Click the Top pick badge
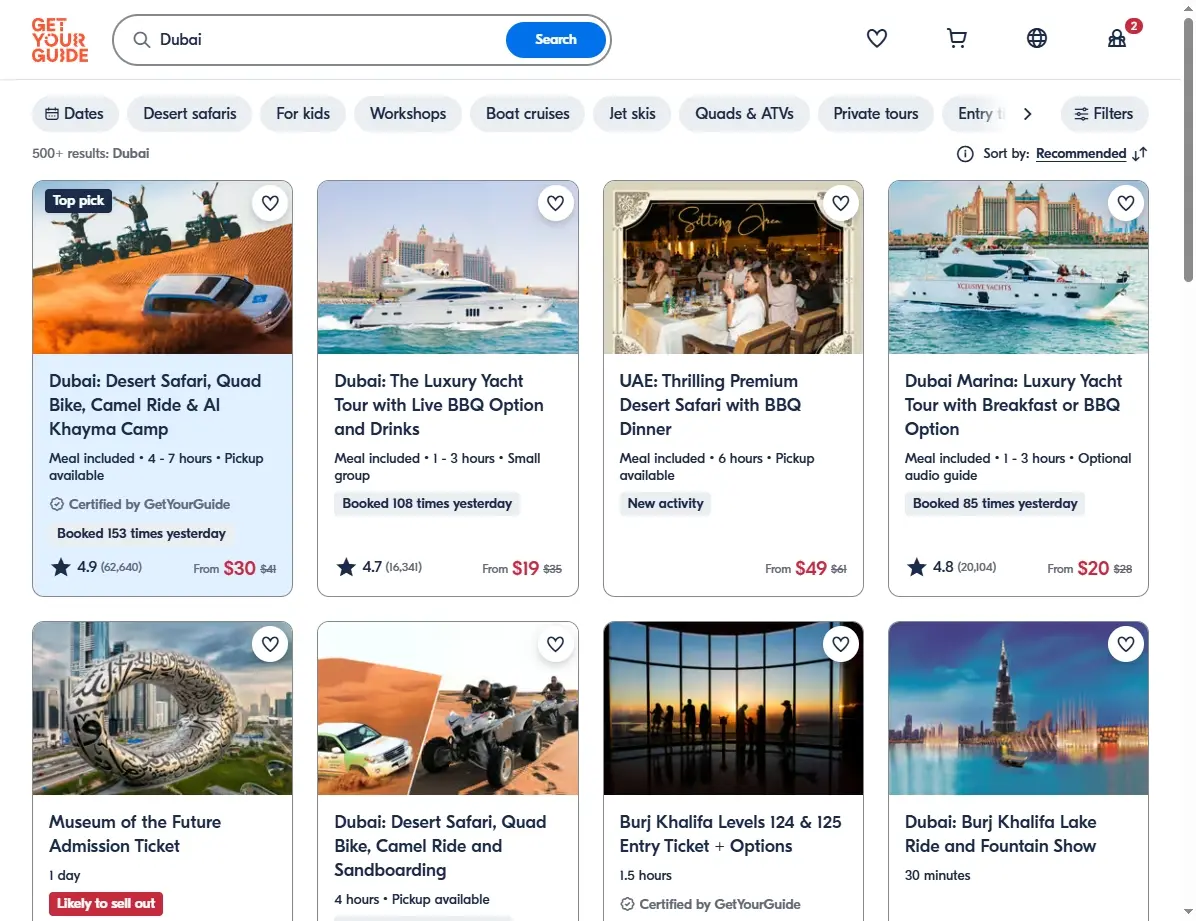The height and width of the screenshot is (921, 1196). [79, 201]
